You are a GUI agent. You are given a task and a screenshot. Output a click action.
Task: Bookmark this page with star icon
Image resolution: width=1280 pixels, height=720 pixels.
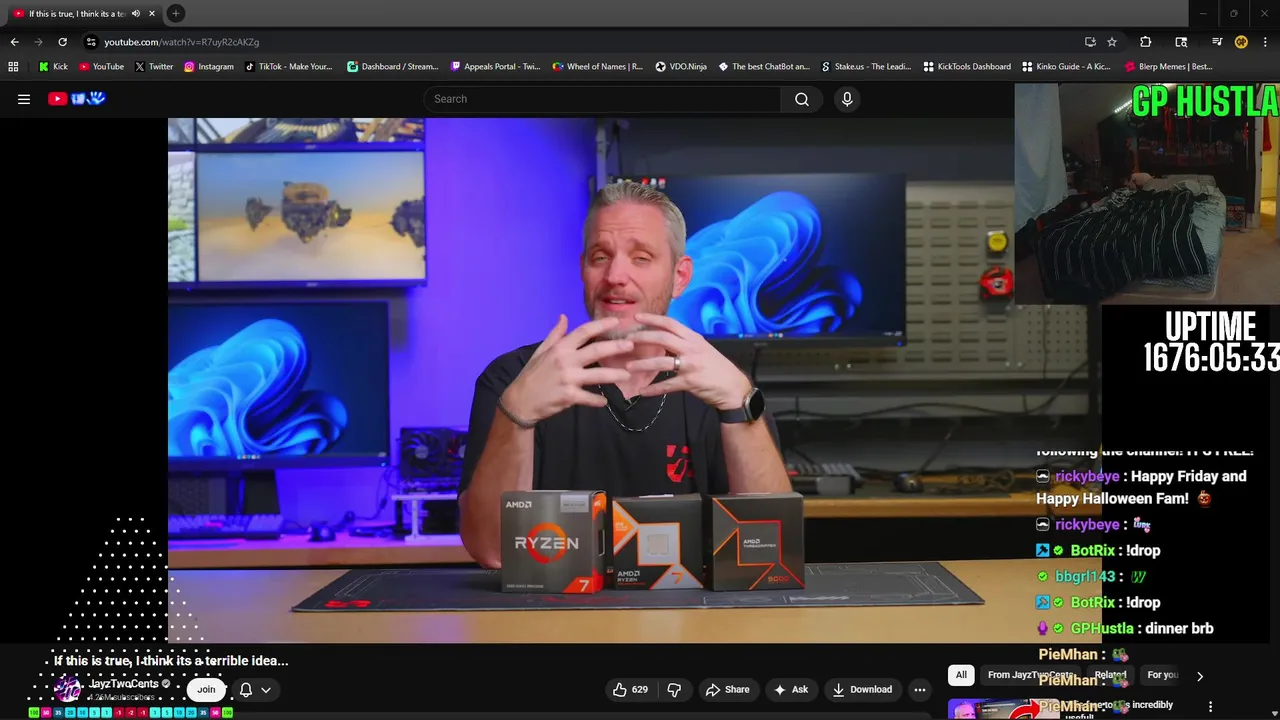coord(1112,42)
